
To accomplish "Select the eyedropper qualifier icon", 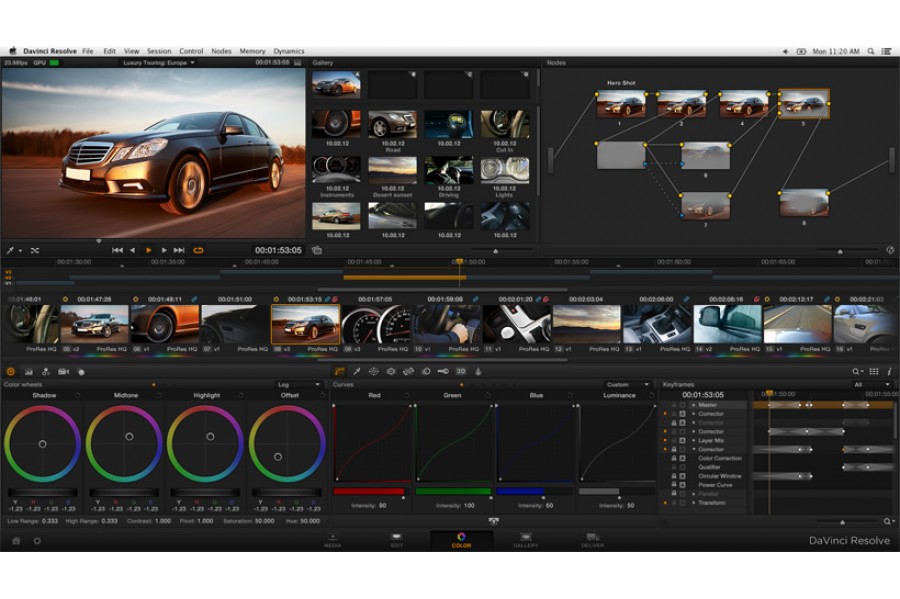I will tap(357, 371).
